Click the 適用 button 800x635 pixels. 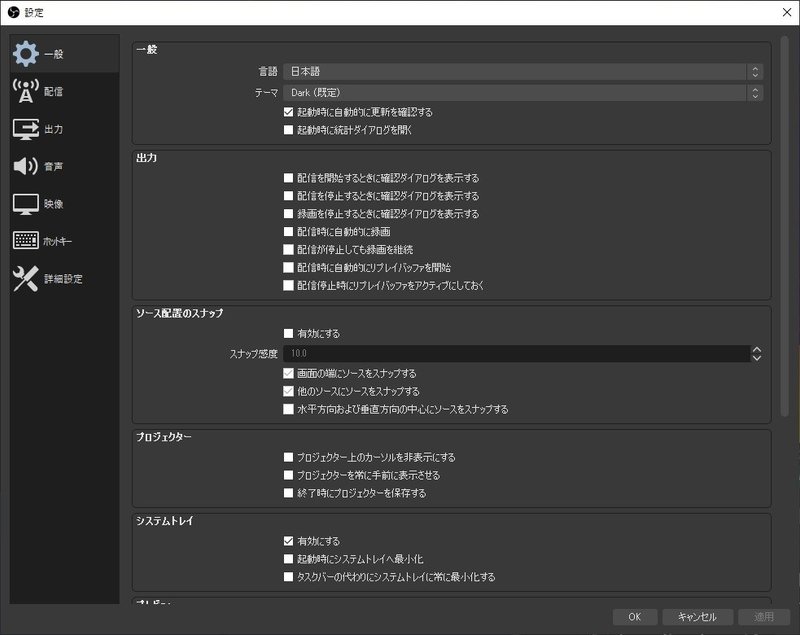pyautogui.click(x=764, y=617)
